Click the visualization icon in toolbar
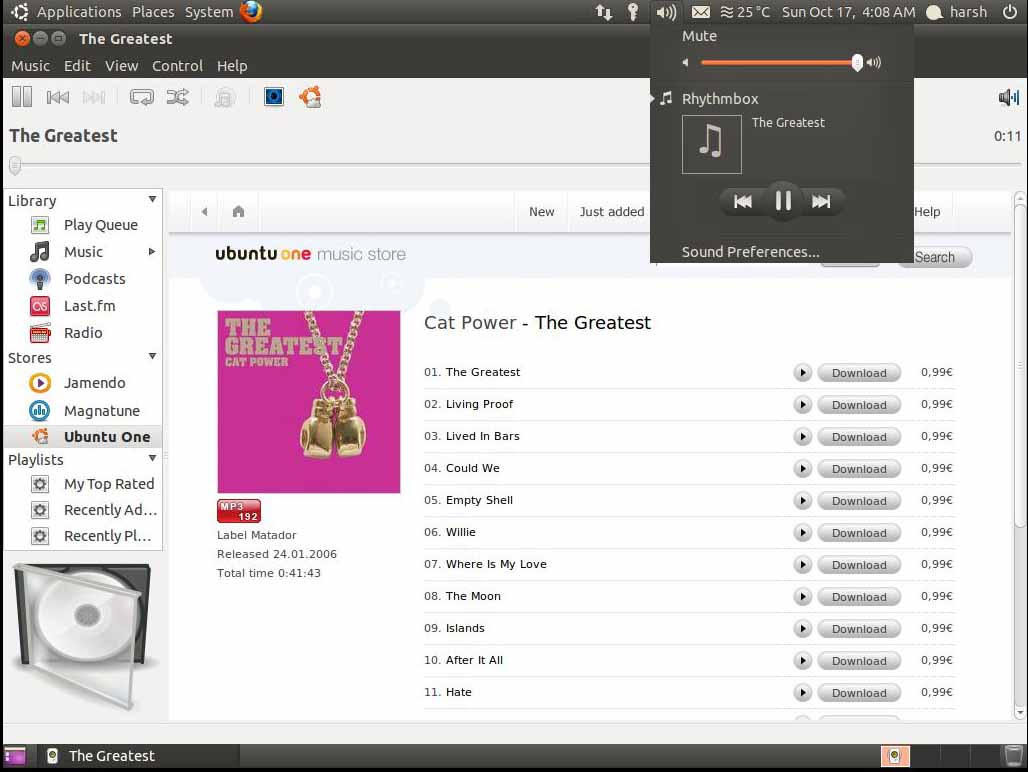The image size is (1028, 772). [273, 97]
